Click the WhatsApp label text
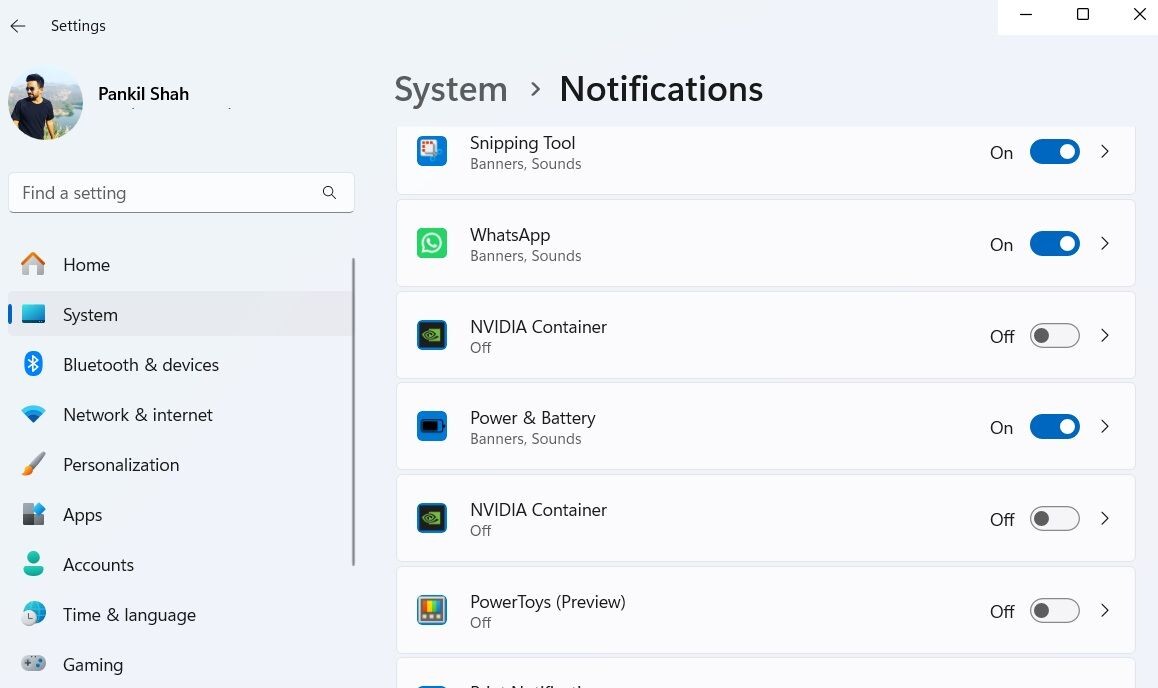 (x=510, y=235)
